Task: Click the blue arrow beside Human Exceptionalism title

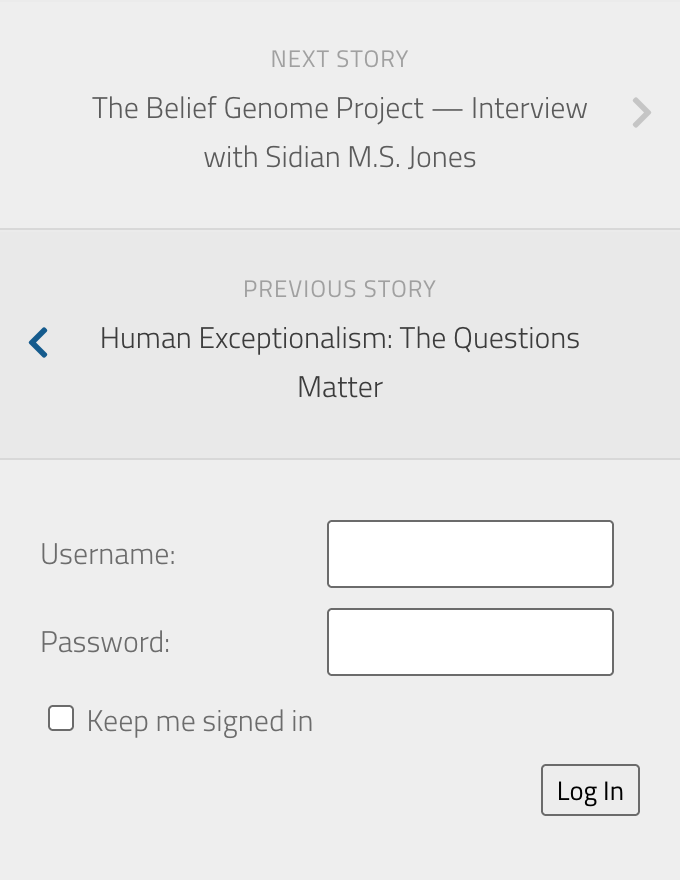Action: pyautogui.click(x=38, y=341)
